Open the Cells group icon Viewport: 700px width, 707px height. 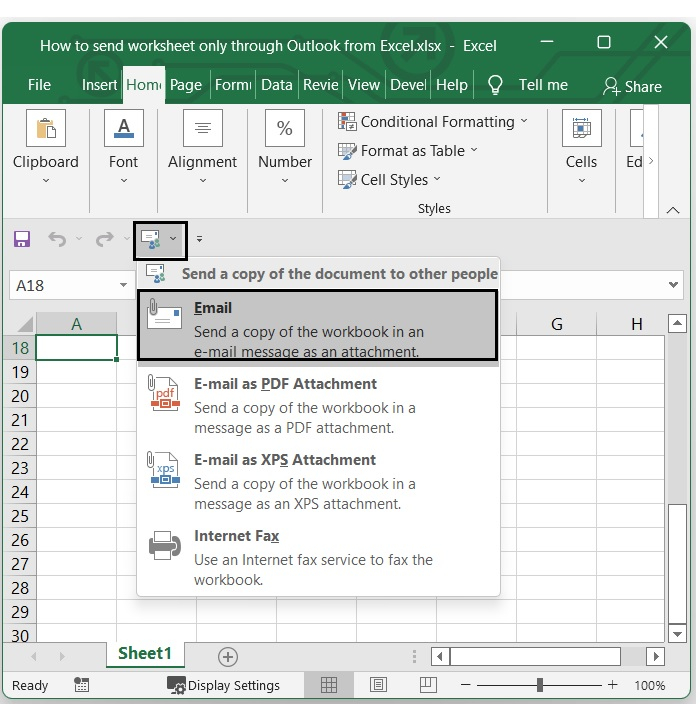(582, 128)
